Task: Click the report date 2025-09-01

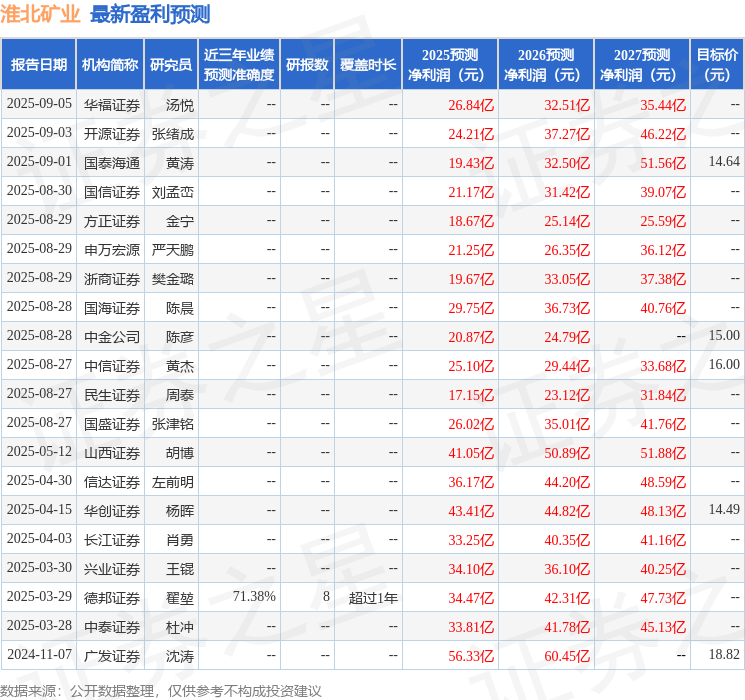Action: click(x=39, y=162)
